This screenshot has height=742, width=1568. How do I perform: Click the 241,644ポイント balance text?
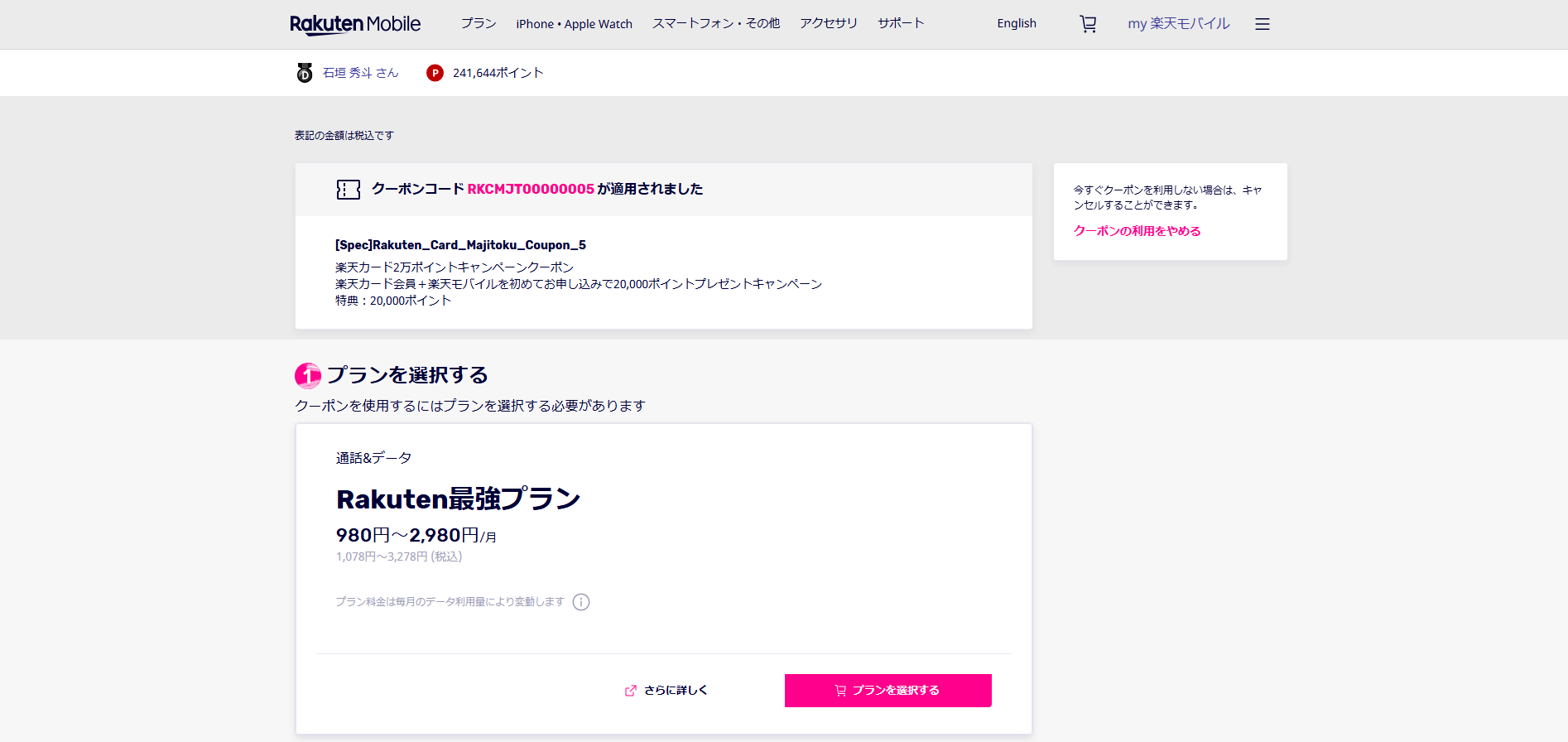point(498,73)
